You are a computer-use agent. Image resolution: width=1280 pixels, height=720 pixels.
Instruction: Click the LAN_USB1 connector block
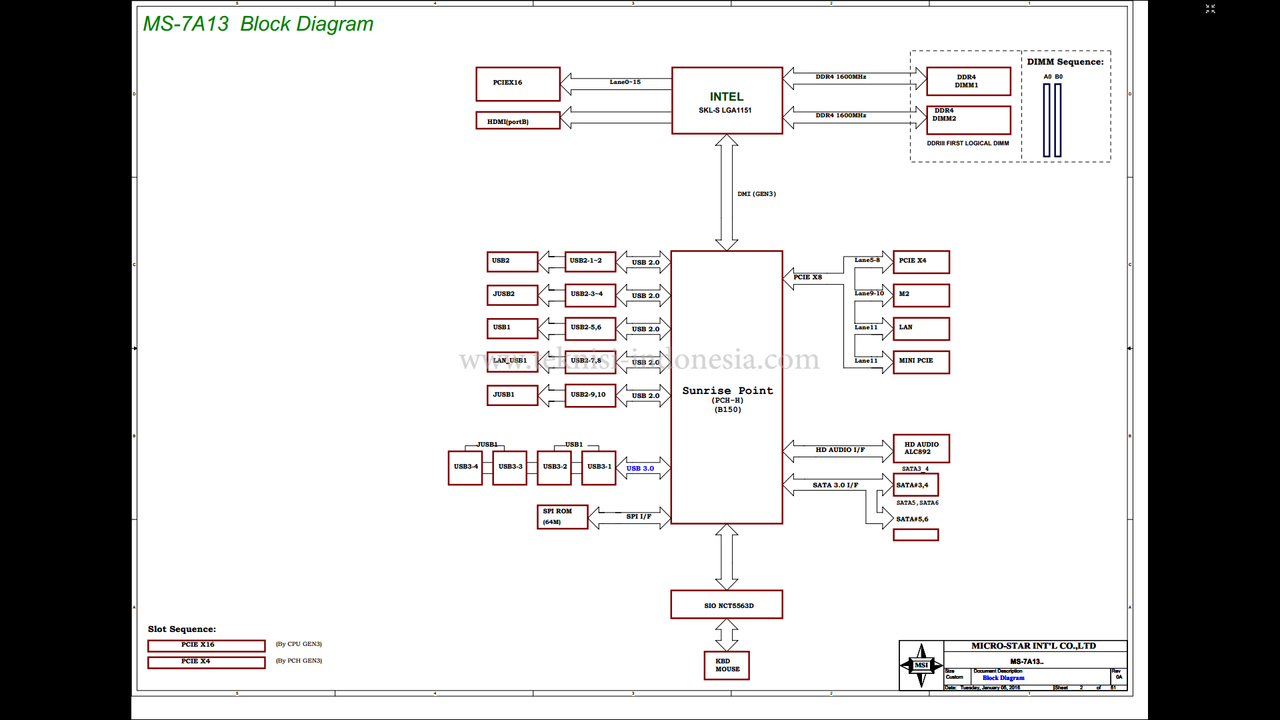click(512, 361)
